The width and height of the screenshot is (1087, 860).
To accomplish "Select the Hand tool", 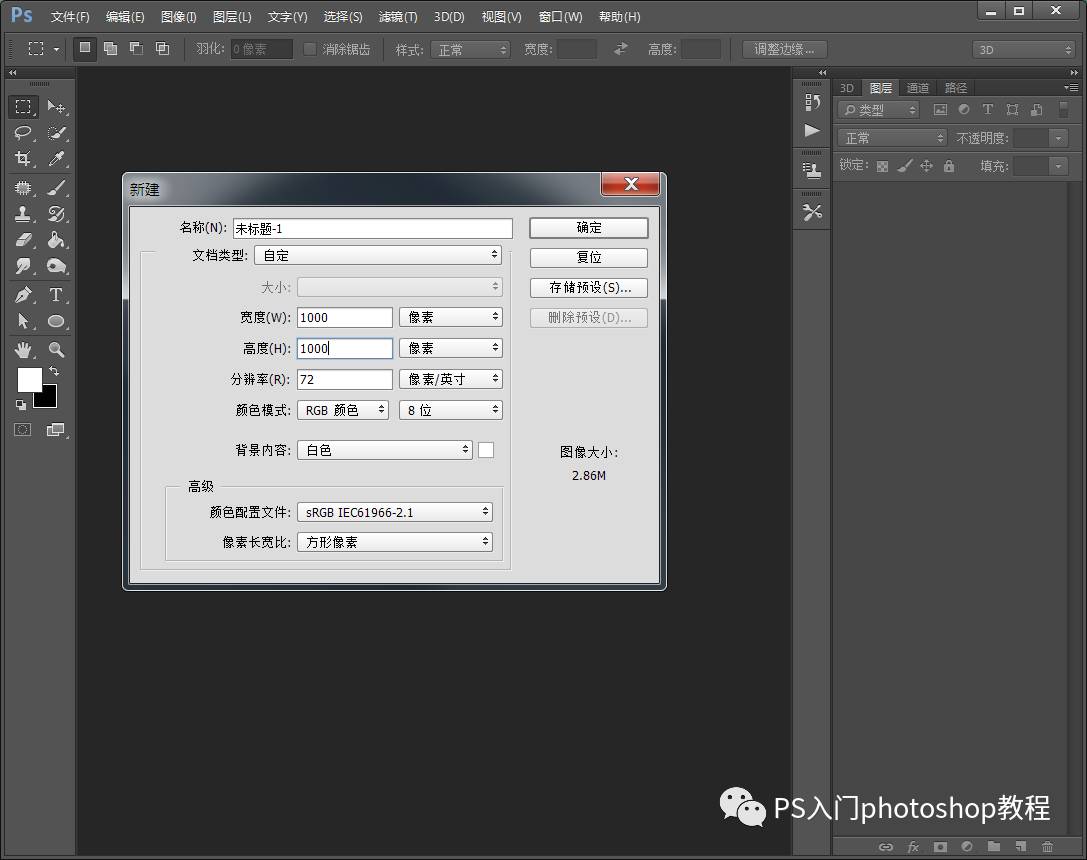I will click(23, 350).
